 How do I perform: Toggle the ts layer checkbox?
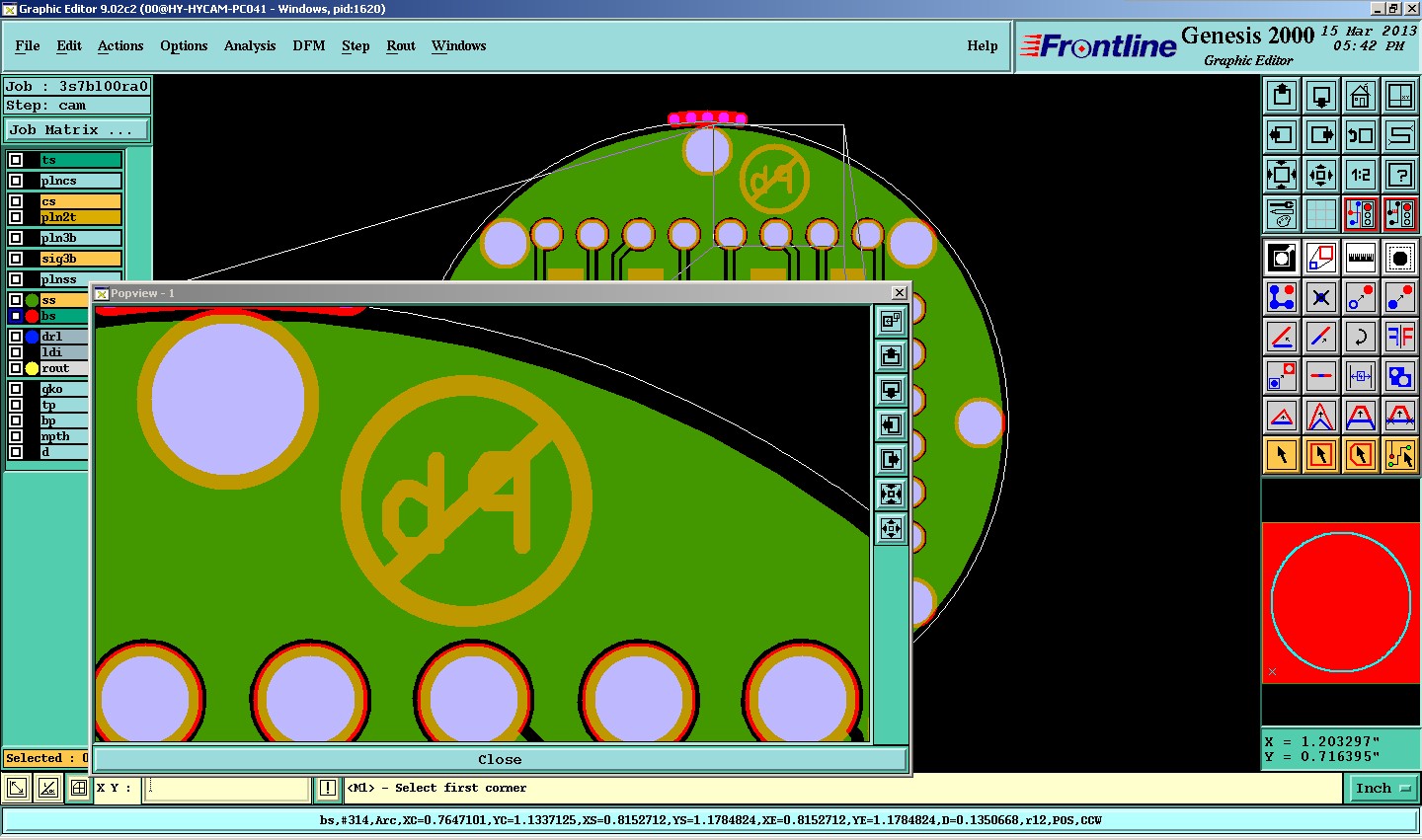coord(16,160)
